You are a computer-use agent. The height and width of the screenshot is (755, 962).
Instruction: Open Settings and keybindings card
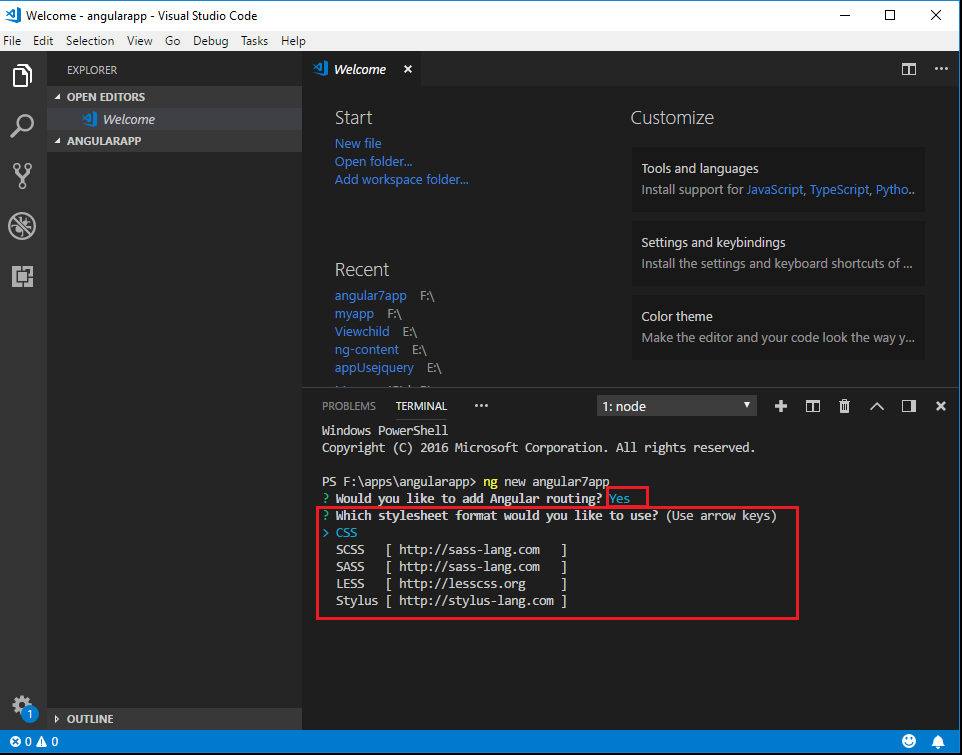(x=778, y=253)
